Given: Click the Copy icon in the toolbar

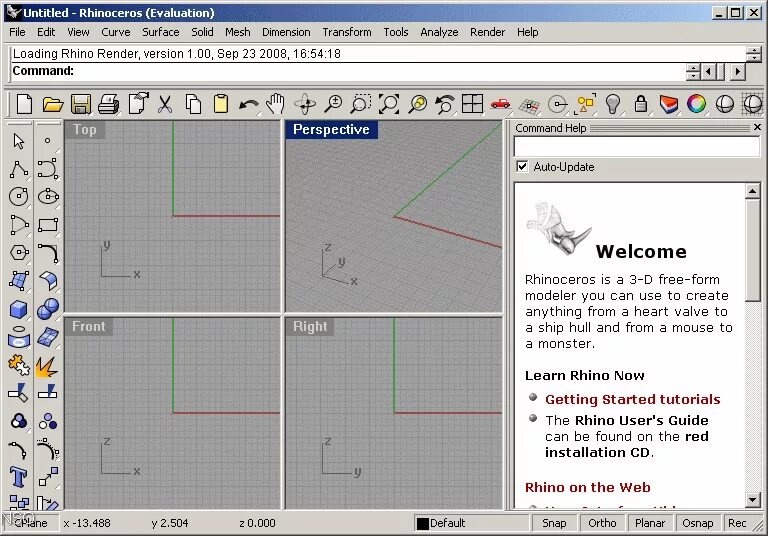Looking at the screenshot, I should [193, 104].
